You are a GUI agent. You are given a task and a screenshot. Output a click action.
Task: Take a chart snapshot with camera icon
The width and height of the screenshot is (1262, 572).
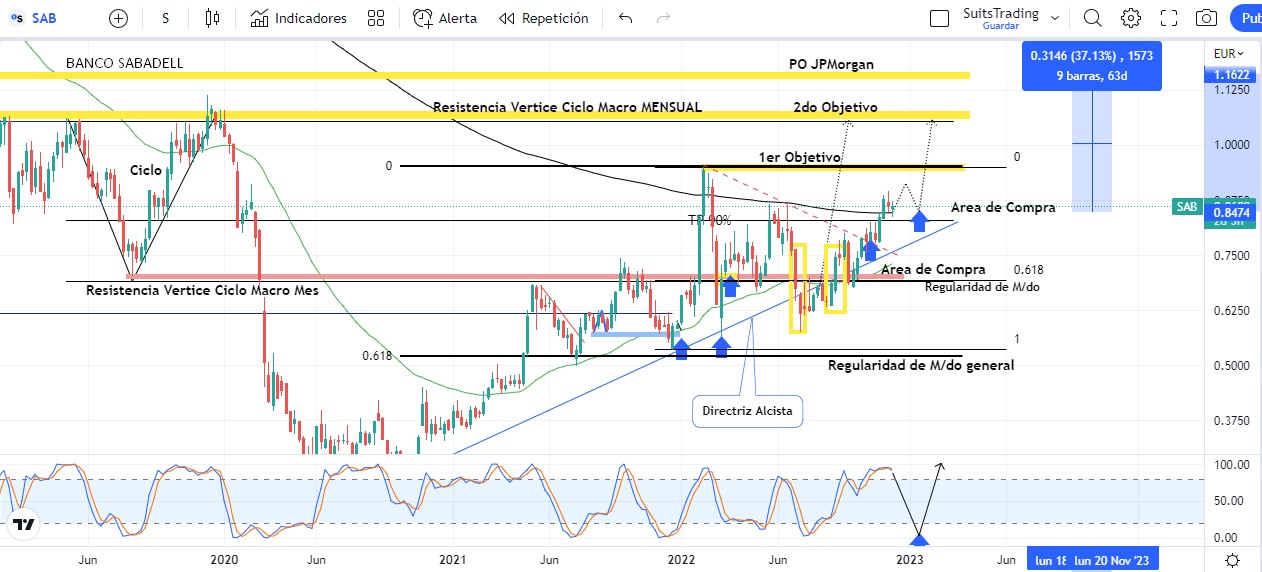click(1207, 18)
